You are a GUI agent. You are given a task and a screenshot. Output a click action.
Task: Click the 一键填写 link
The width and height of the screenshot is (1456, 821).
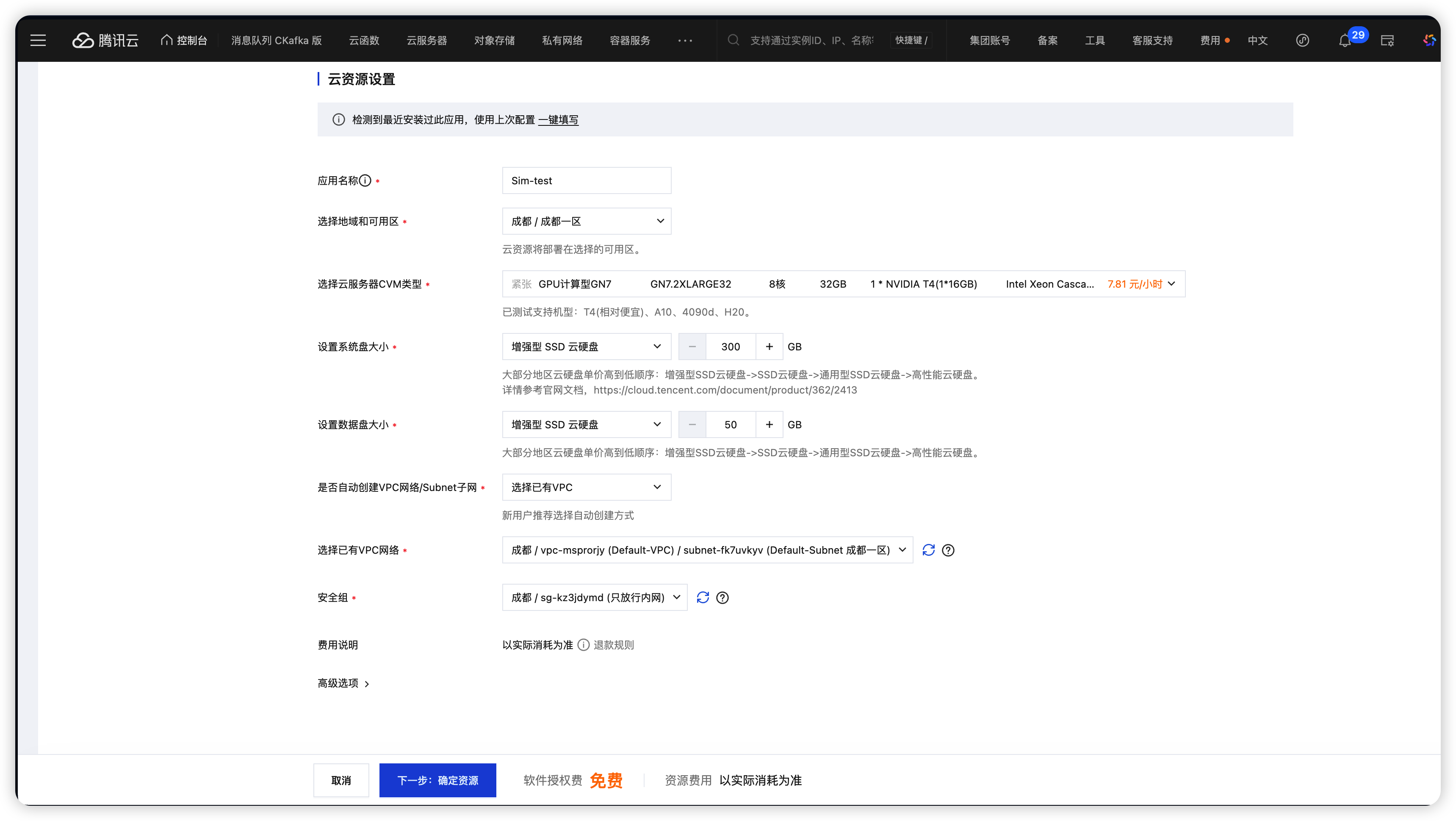point(558,119)
